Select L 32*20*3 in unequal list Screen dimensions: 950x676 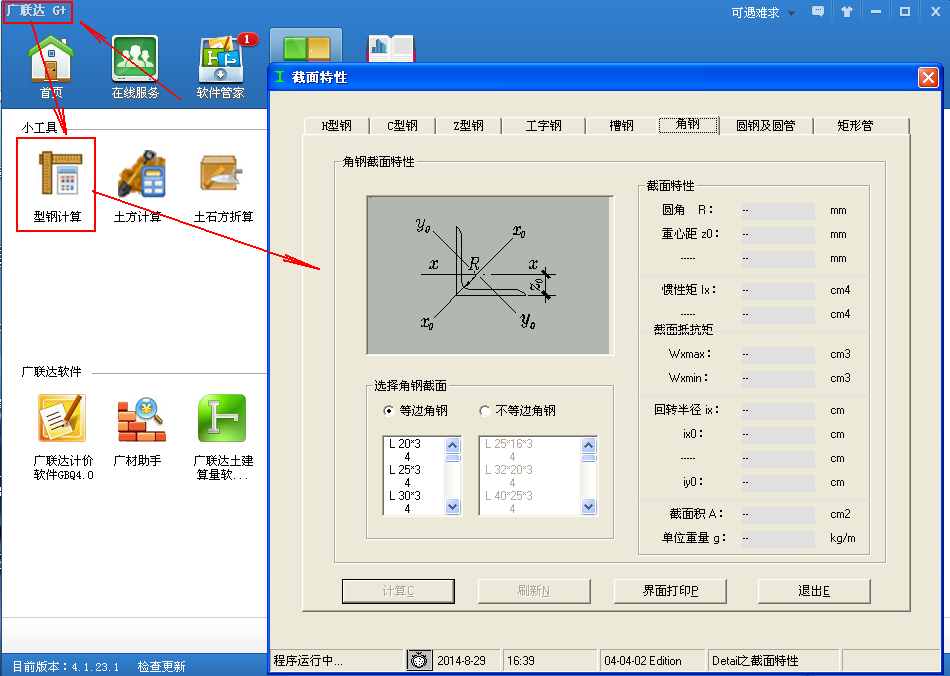509,470
